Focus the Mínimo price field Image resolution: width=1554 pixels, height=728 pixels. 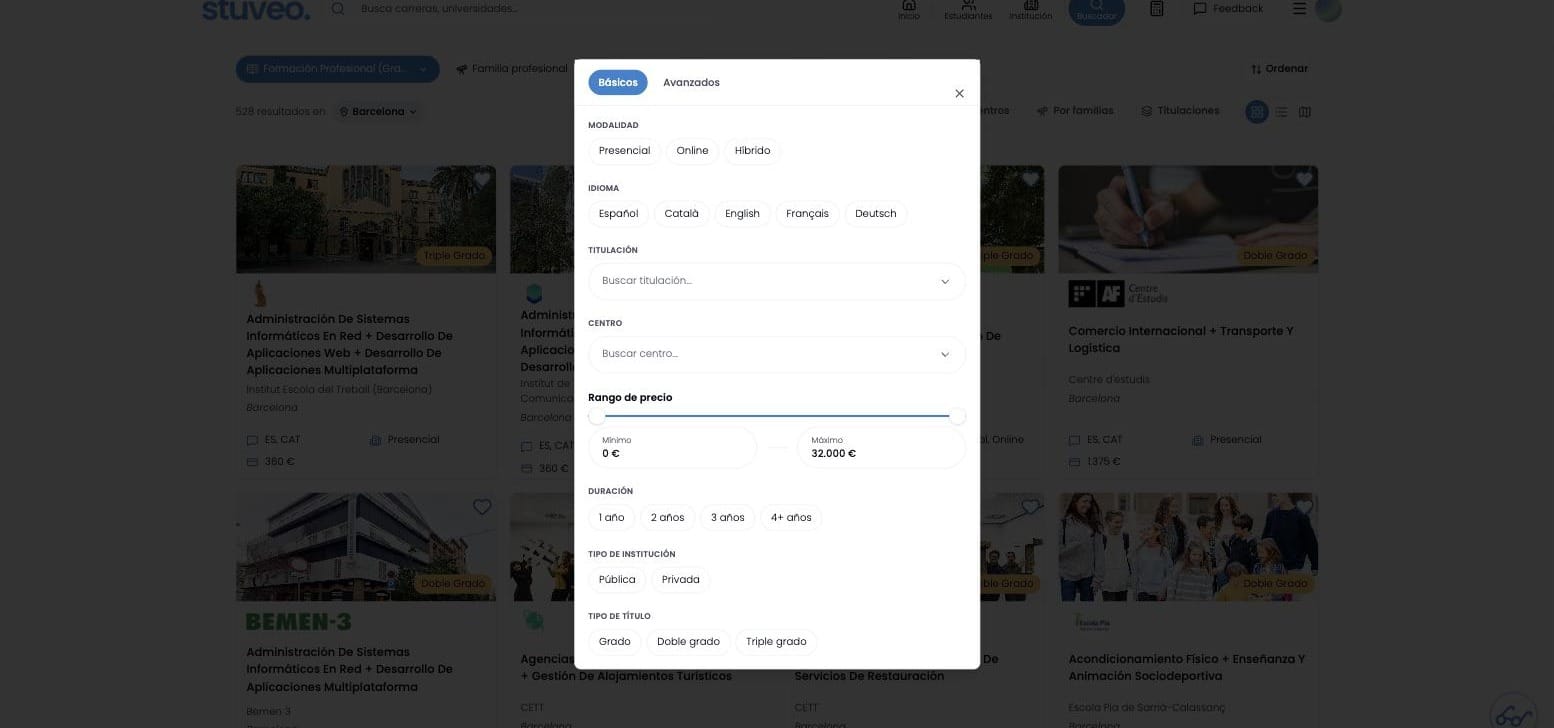click(672, 447)
